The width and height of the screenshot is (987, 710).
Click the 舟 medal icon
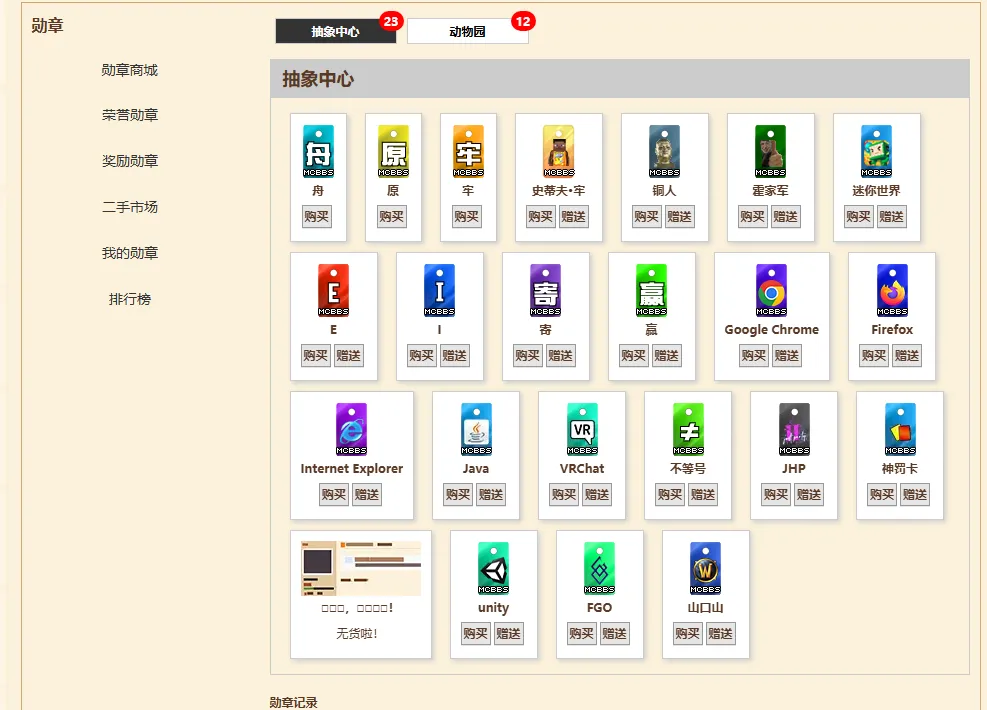coord(319,151)
